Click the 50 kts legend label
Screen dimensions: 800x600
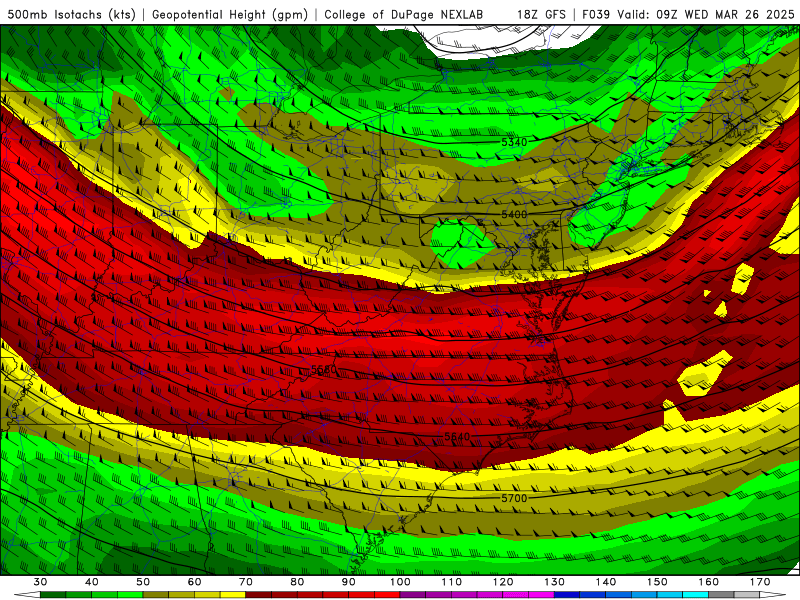tap(143, 582)
